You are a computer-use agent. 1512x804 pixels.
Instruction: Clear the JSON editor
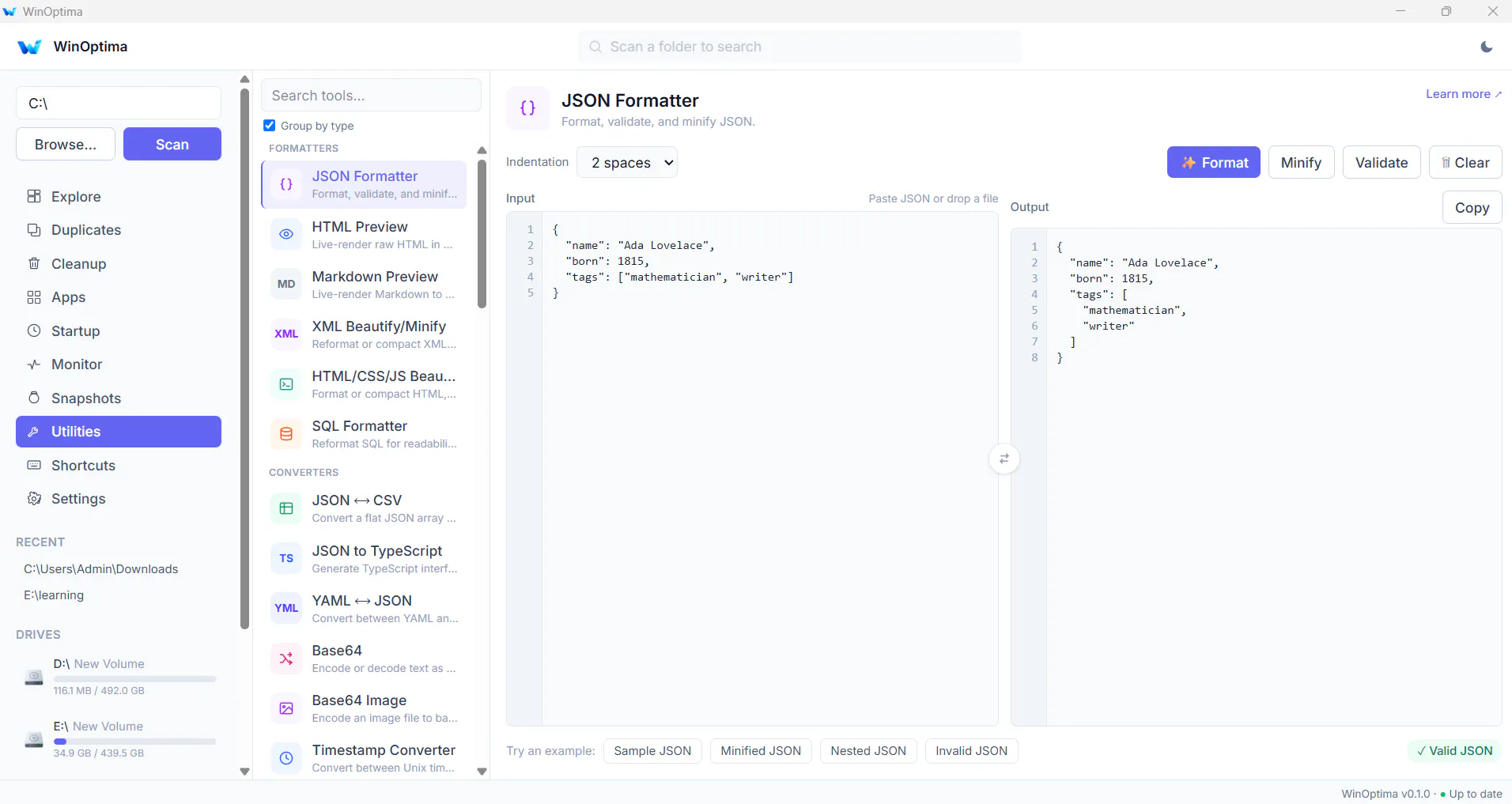pyautogui.click(x=1465, y=162)
